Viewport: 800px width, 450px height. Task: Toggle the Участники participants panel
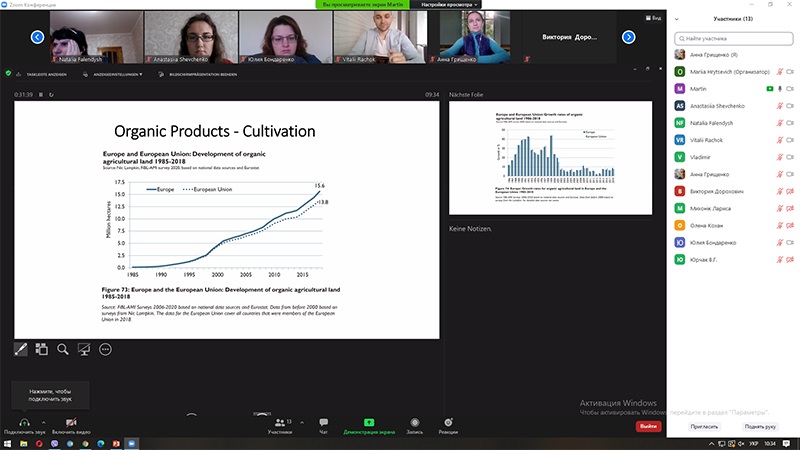click(x=279, y=424)
